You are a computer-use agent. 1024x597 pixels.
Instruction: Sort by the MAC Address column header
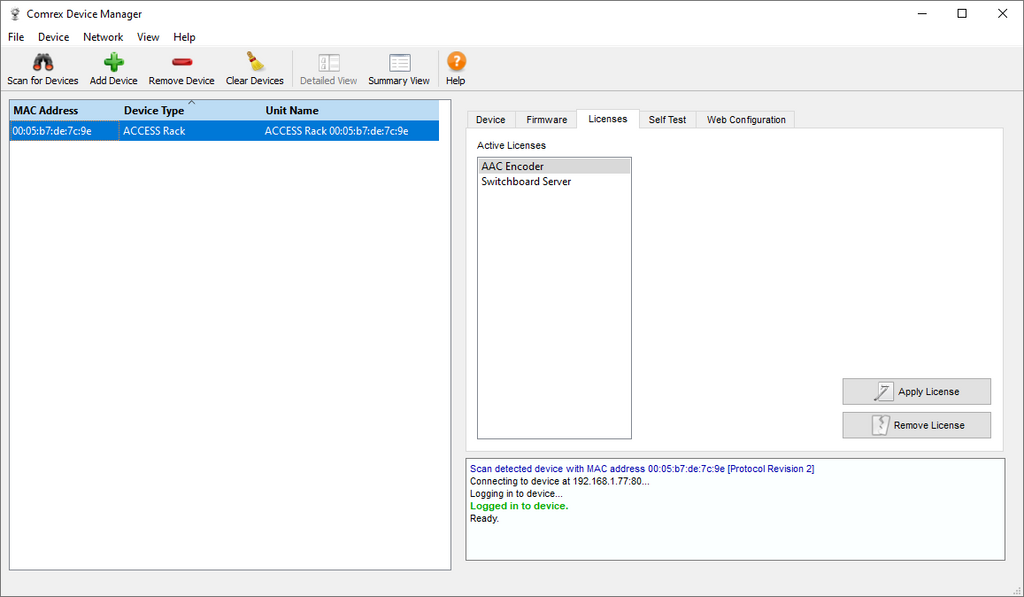point(65,110)
